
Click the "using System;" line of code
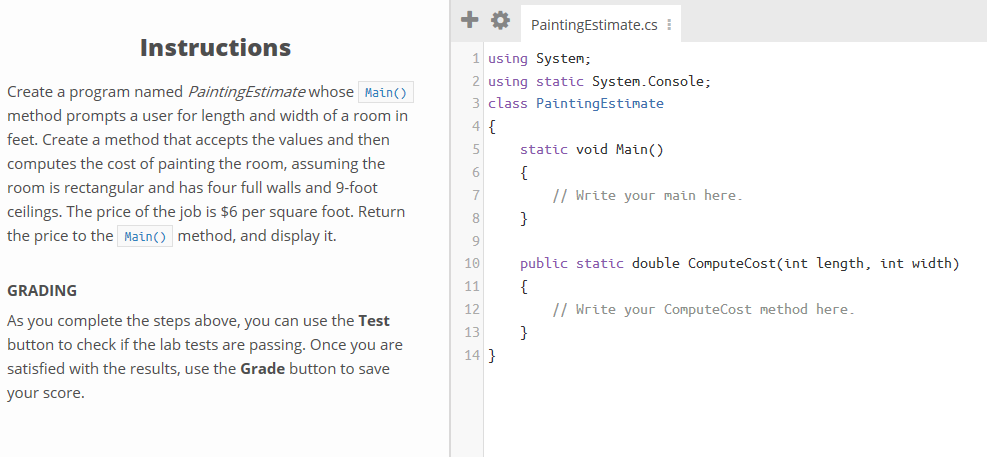click(540, 58)
